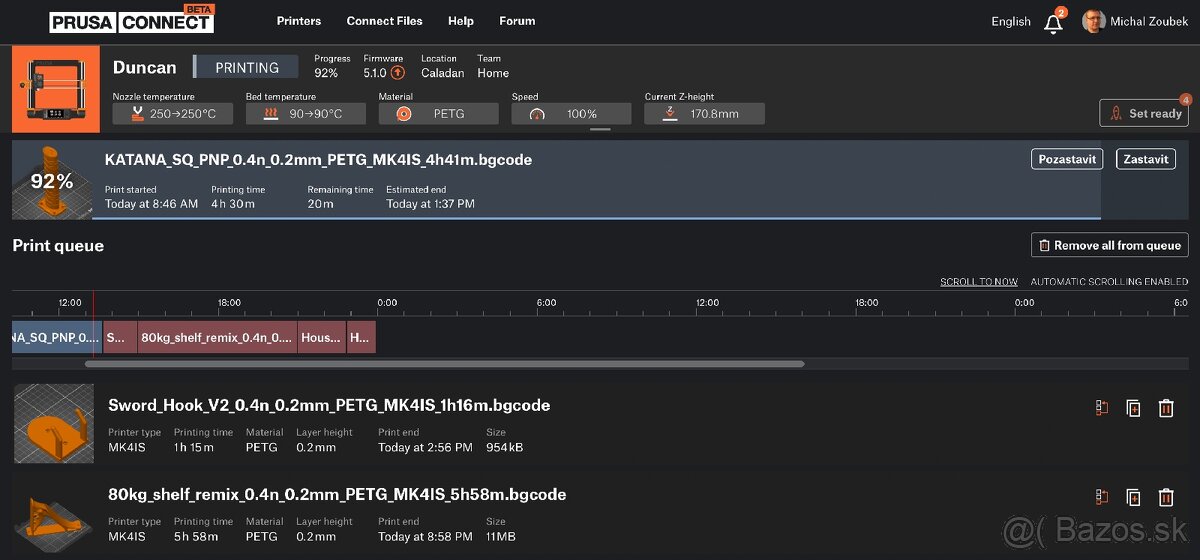Click the firmware update arrow icon
Image resolution: width=1200 pixels, height=560 pixels.
(x=398, y=73)
